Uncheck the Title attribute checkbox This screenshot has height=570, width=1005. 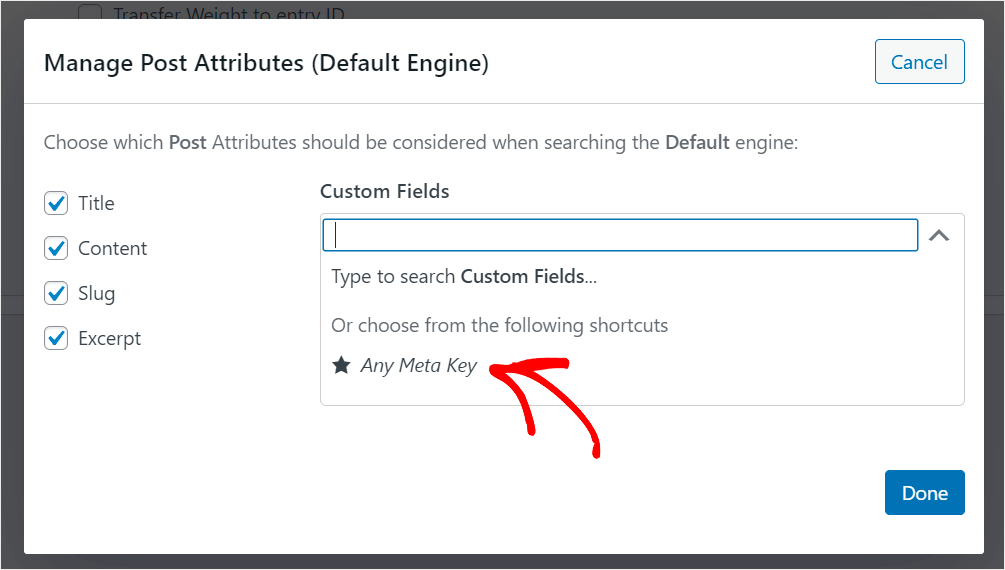(56, 203)
